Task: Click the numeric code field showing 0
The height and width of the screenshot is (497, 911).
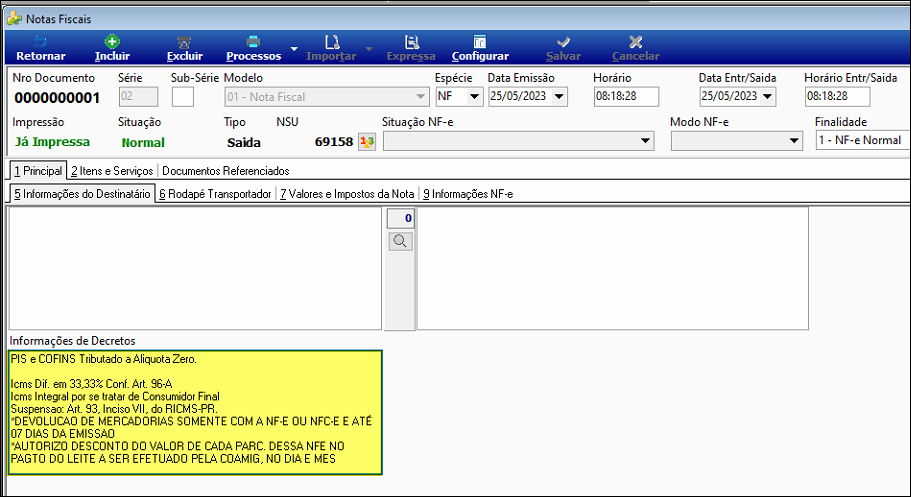Action: 401,219
